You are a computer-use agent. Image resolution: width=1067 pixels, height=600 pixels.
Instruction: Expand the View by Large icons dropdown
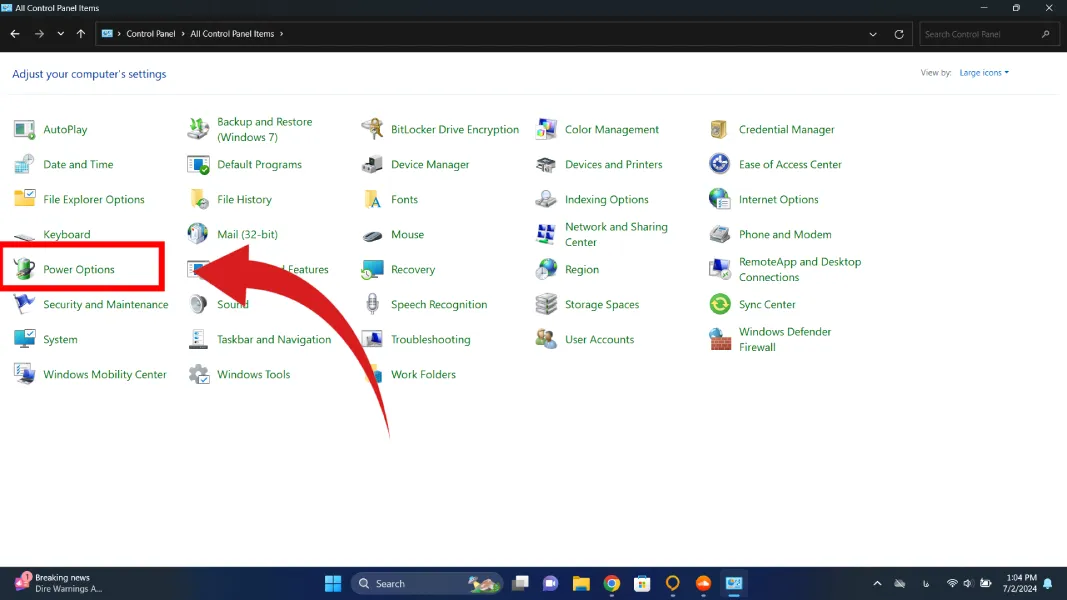(984, 73)
